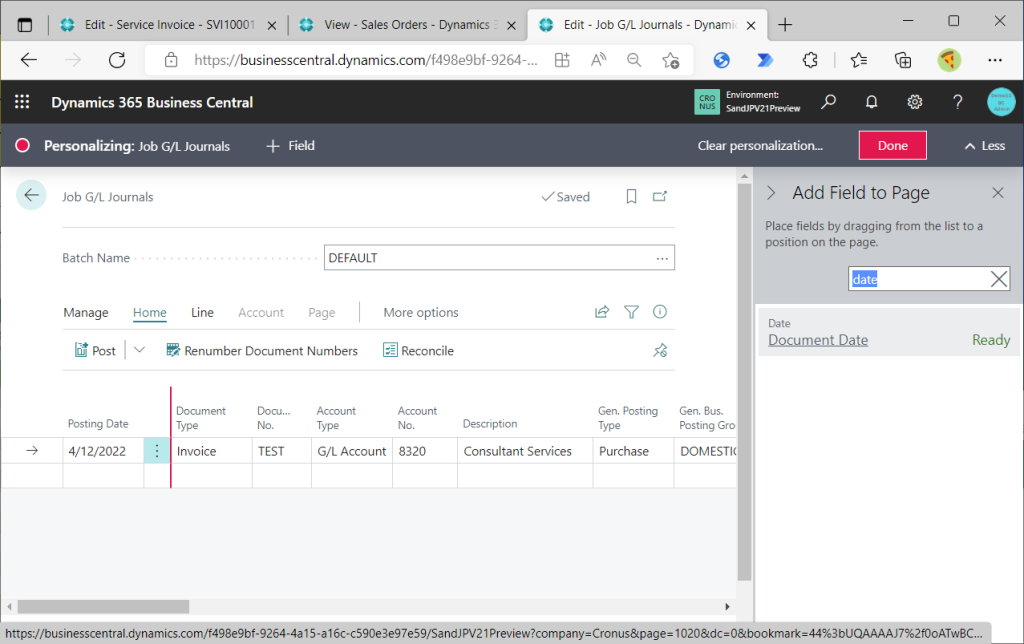Switch to the Sales Orders browser tab

click(408, 25)
